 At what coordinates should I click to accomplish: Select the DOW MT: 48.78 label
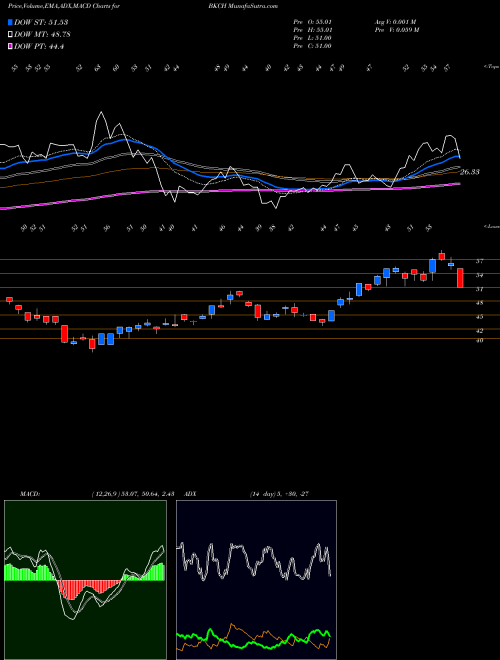42,35
